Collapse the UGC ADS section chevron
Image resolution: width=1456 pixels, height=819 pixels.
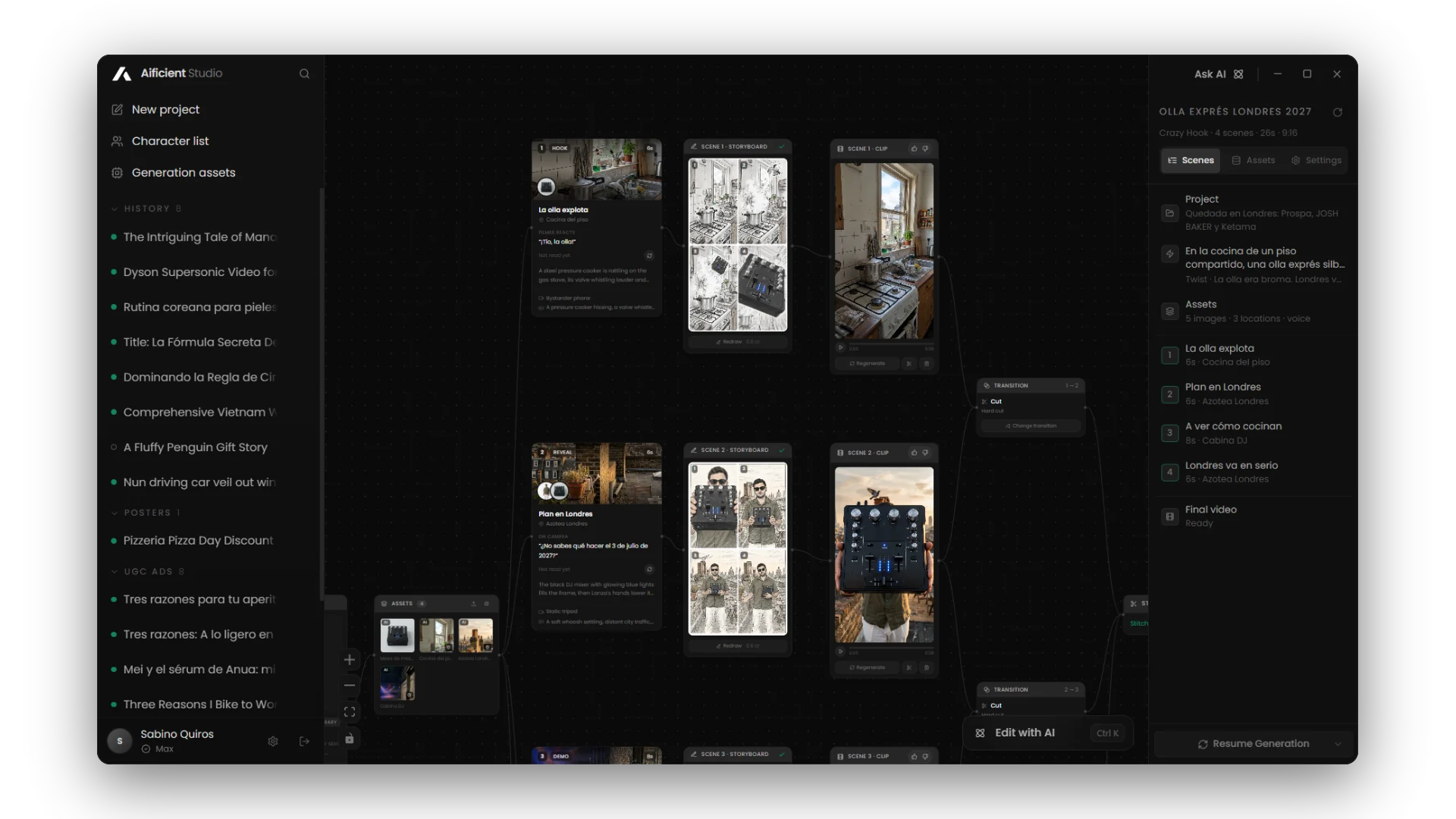tap(115, 572)
